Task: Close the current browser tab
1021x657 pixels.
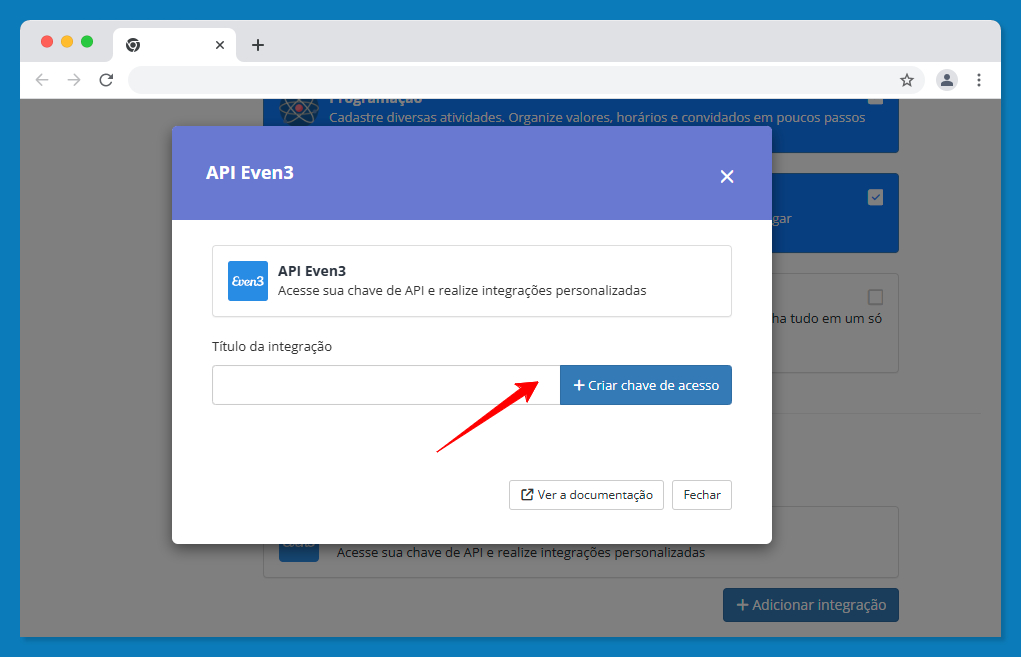Action: pyautogui.click(x=220, y=45)
